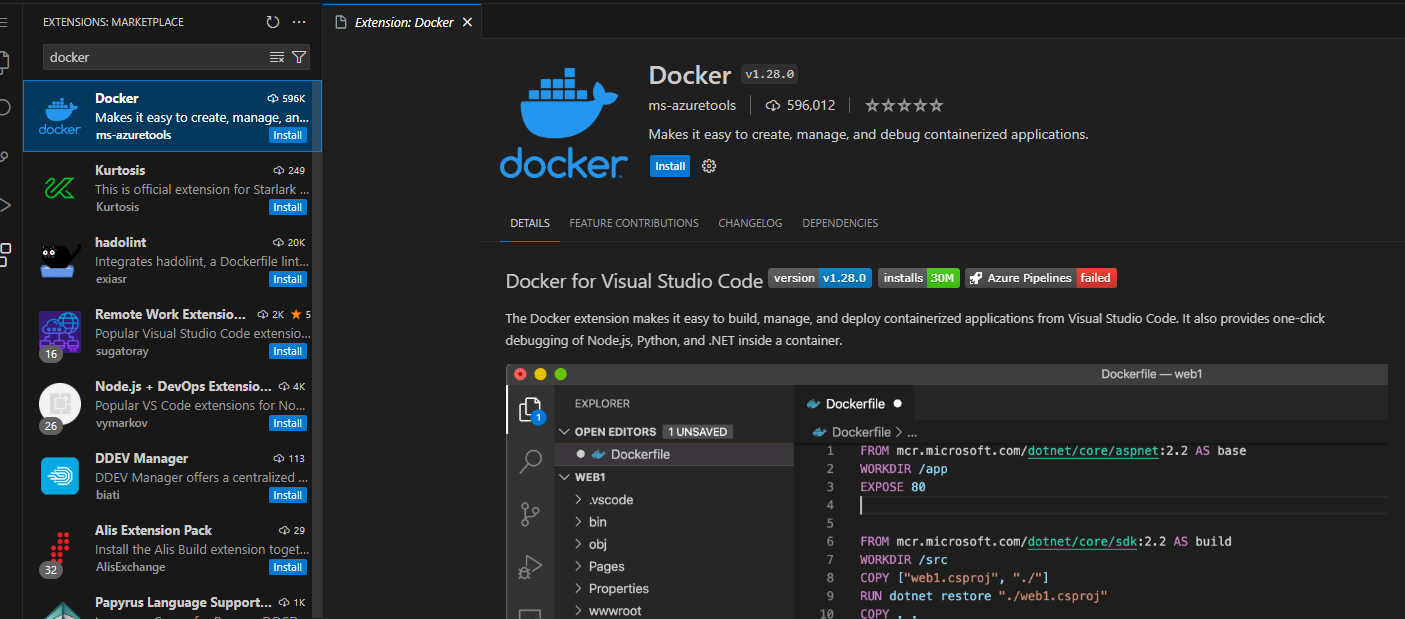Click the pack count badge 26
Image resolution: width=1405 pixels, height=619 pixels.
51,425
